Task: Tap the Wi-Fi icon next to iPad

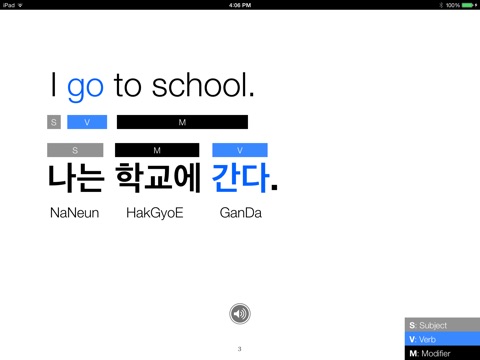Action: point(20,5)
